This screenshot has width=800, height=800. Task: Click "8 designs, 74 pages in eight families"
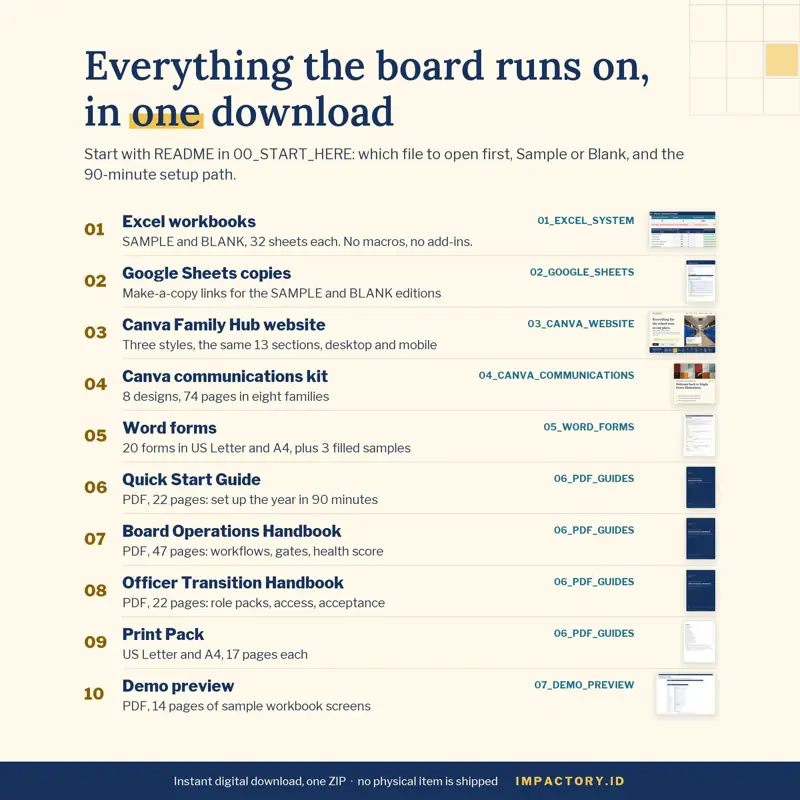coord(226,396)
